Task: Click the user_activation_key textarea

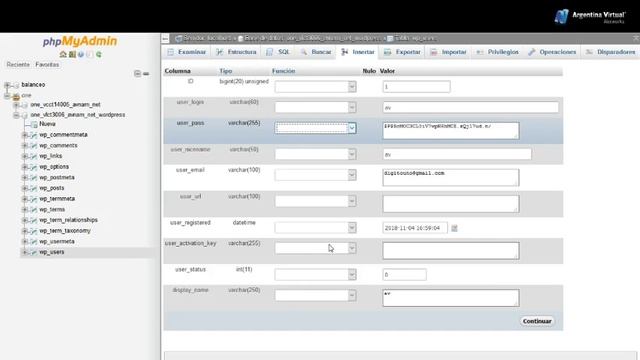Action: [451, 251]
